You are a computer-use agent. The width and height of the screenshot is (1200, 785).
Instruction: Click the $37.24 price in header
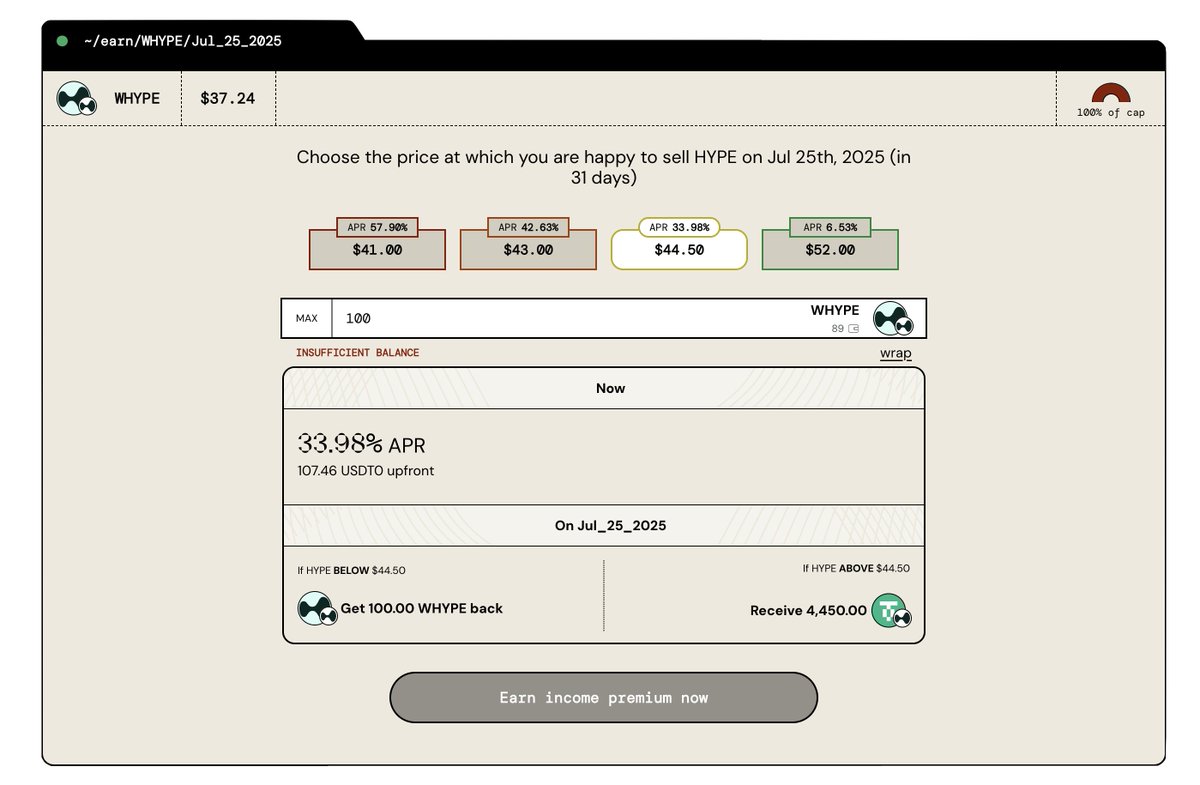click(x=227, y=99)
